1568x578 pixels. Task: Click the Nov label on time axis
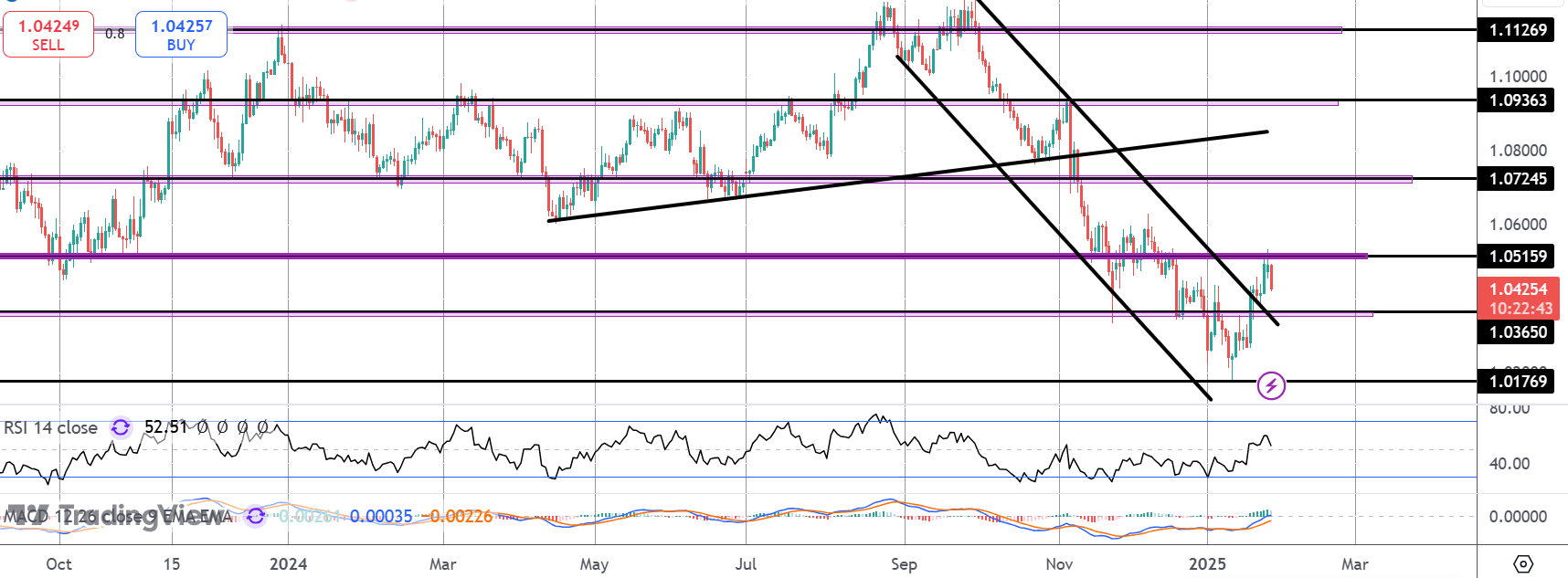pyautogui.click(x=1059, y=563)
